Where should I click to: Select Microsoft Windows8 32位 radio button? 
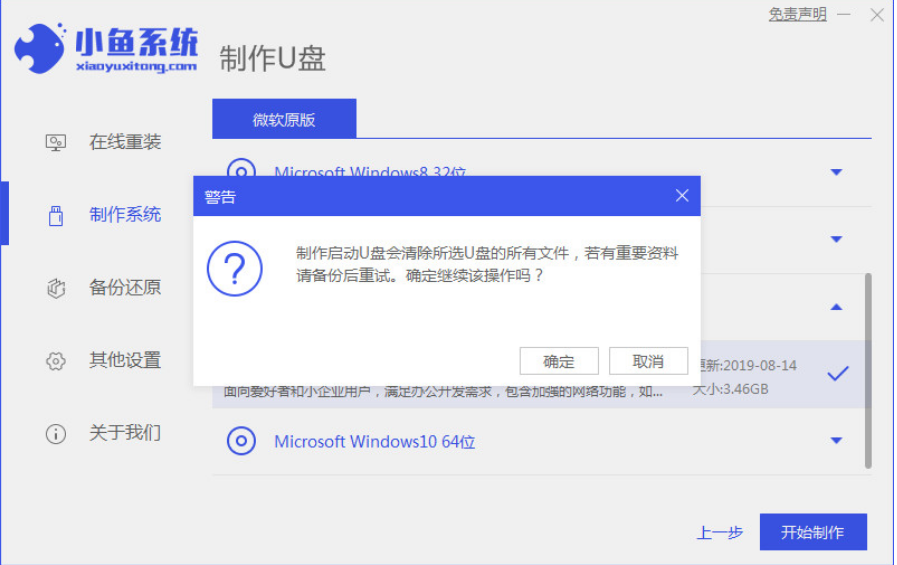(x=241, y=170)
